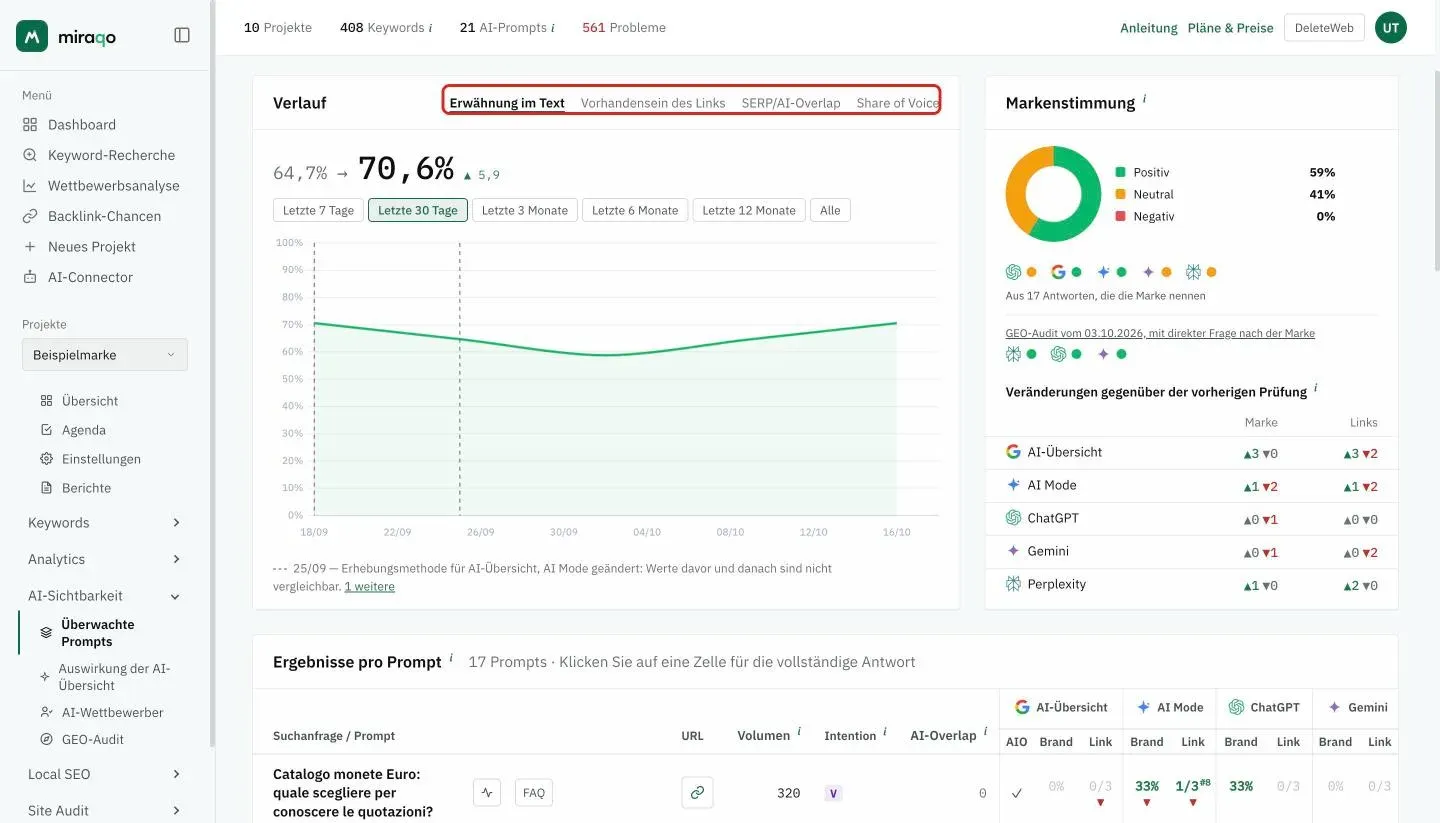Click the Neutral orange legend swatch
The width and height of the screenshot is (1440, 823).
(x=1120, y=195)
